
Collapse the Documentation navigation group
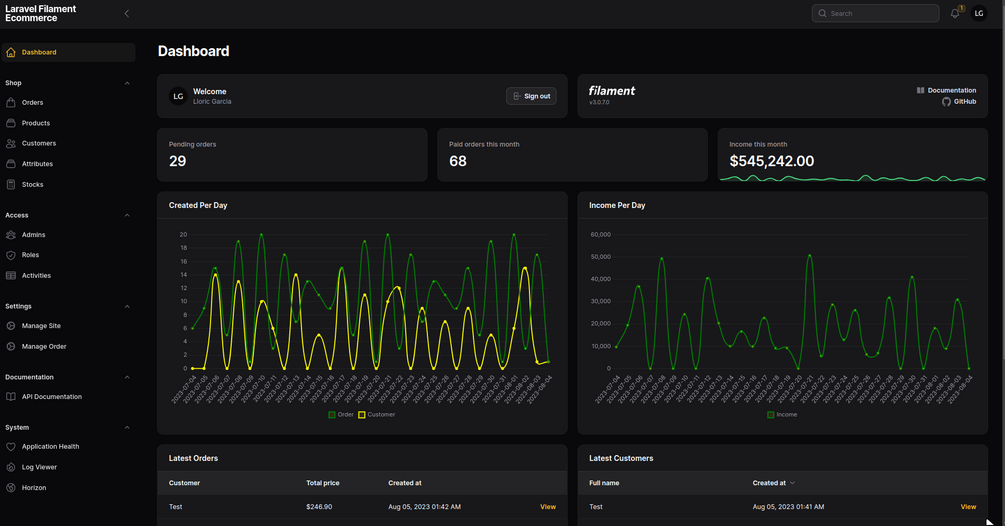coord(127,377)
